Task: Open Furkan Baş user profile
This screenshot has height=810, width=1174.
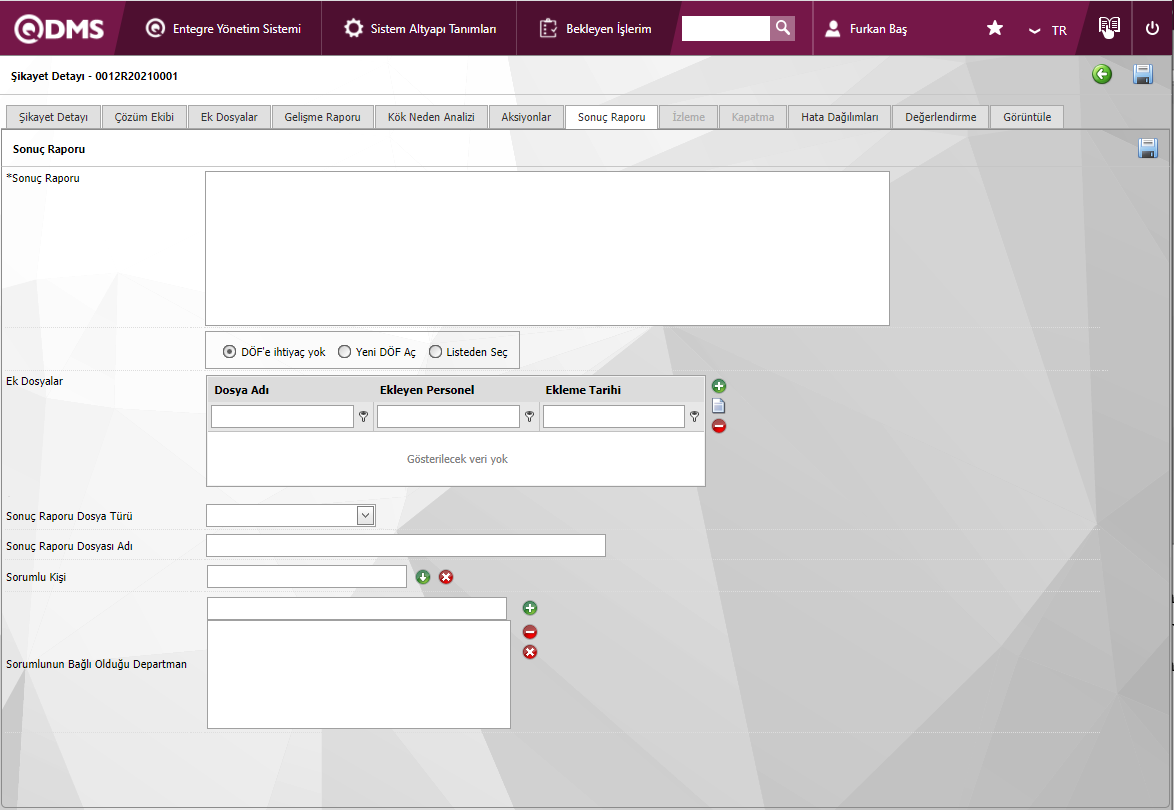Action: (x=866, y=28)
